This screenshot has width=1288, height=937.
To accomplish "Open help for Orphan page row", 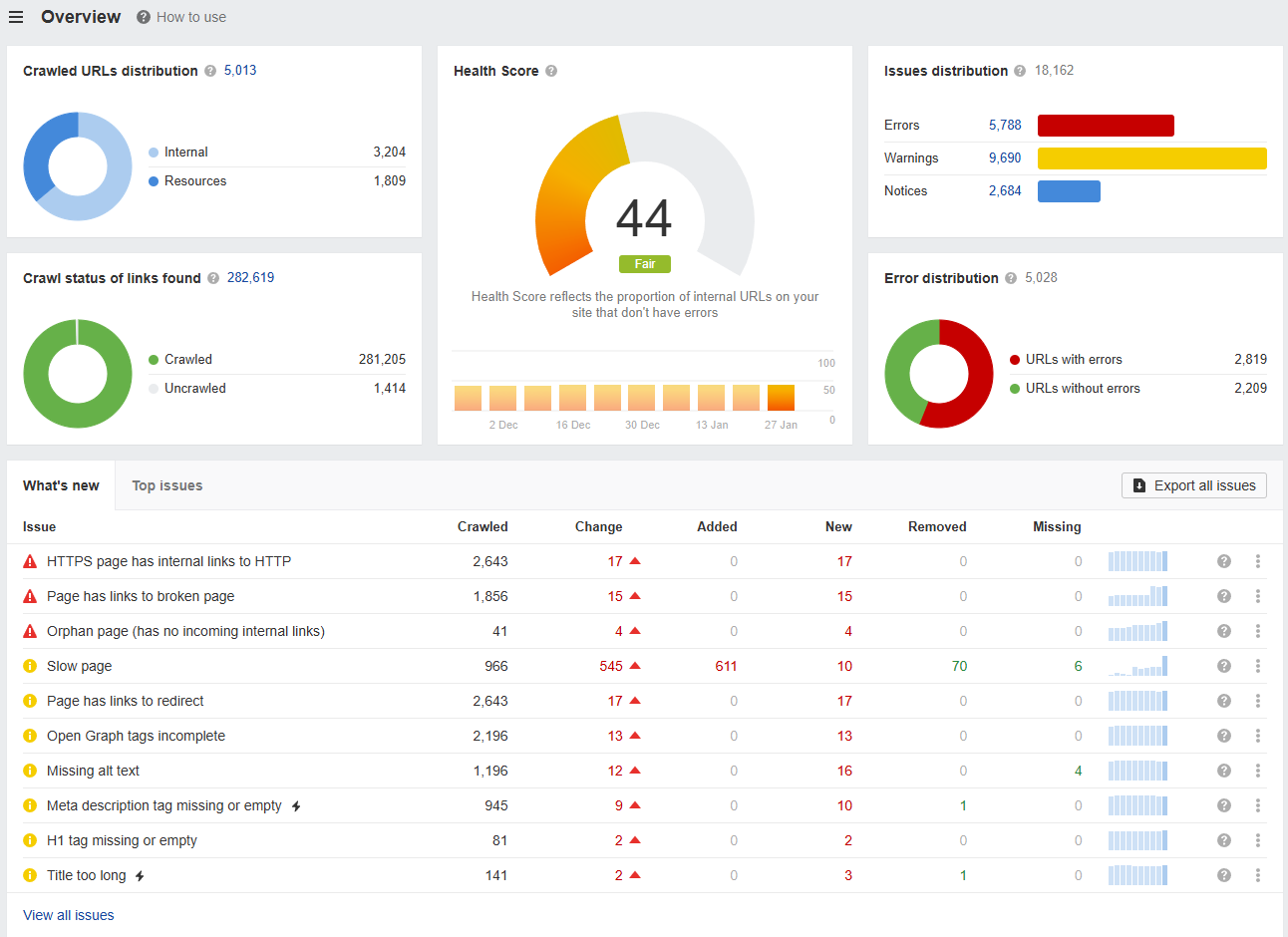I will point(1224,631).
